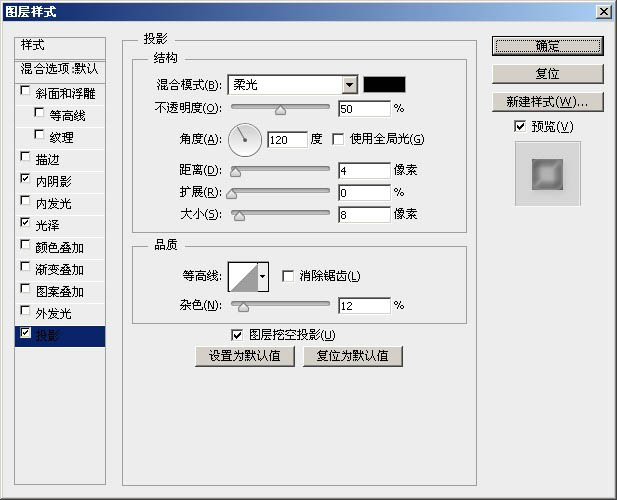Screen dimensions: 617x500
Task: Click the 不透明度 slider handle
Action: [x=281, y=110]
